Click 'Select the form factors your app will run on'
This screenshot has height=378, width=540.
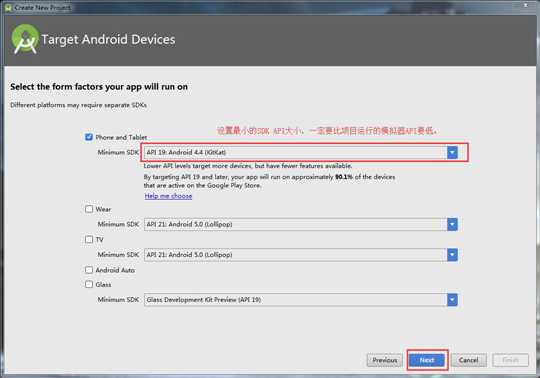click(99, 87)
